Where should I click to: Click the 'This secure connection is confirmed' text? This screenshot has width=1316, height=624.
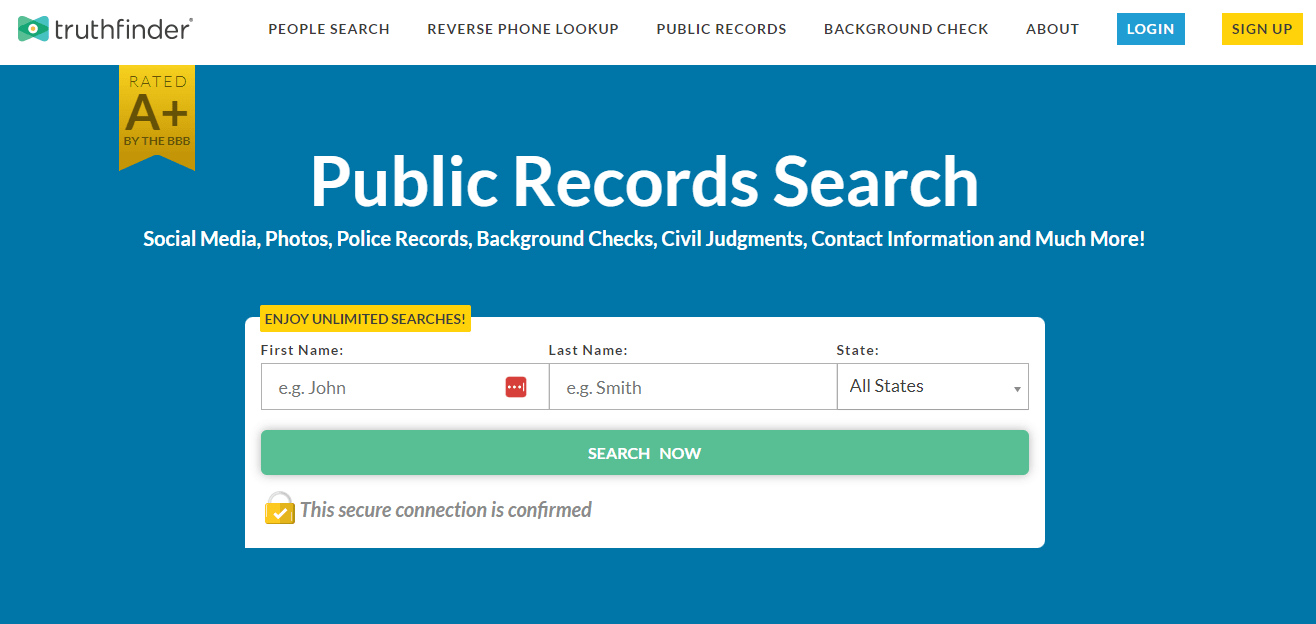446,510
